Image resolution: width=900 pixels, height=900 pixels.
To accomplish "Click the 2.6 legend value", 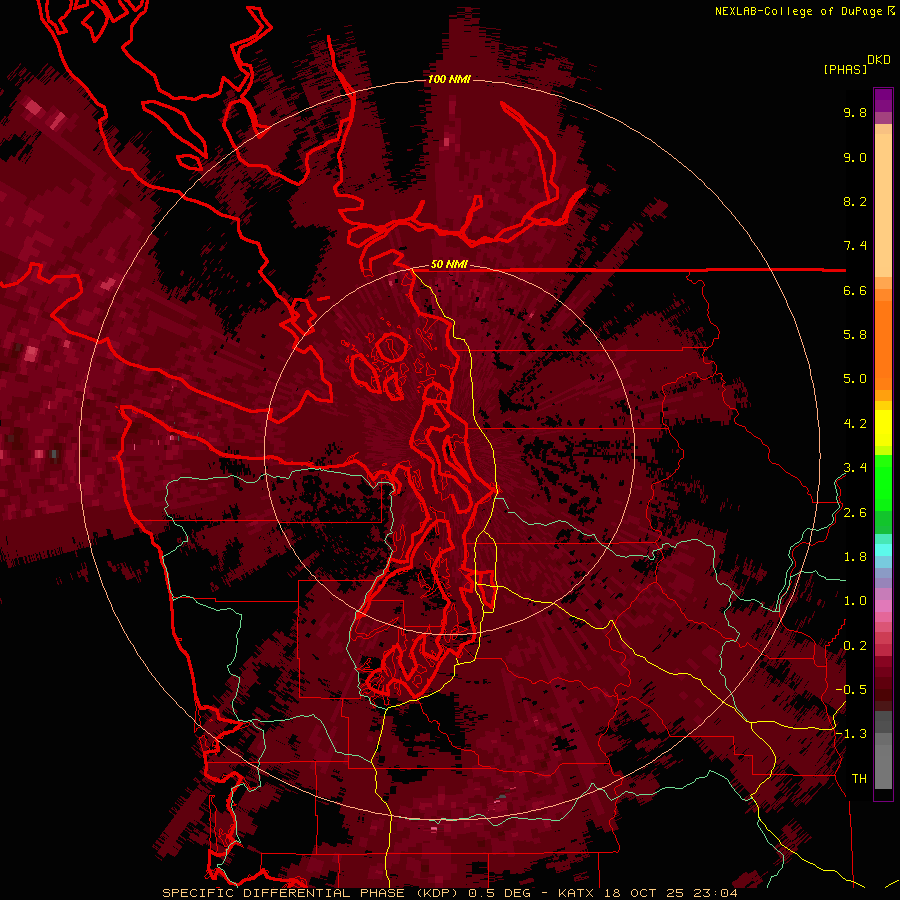I will point(855,513).
